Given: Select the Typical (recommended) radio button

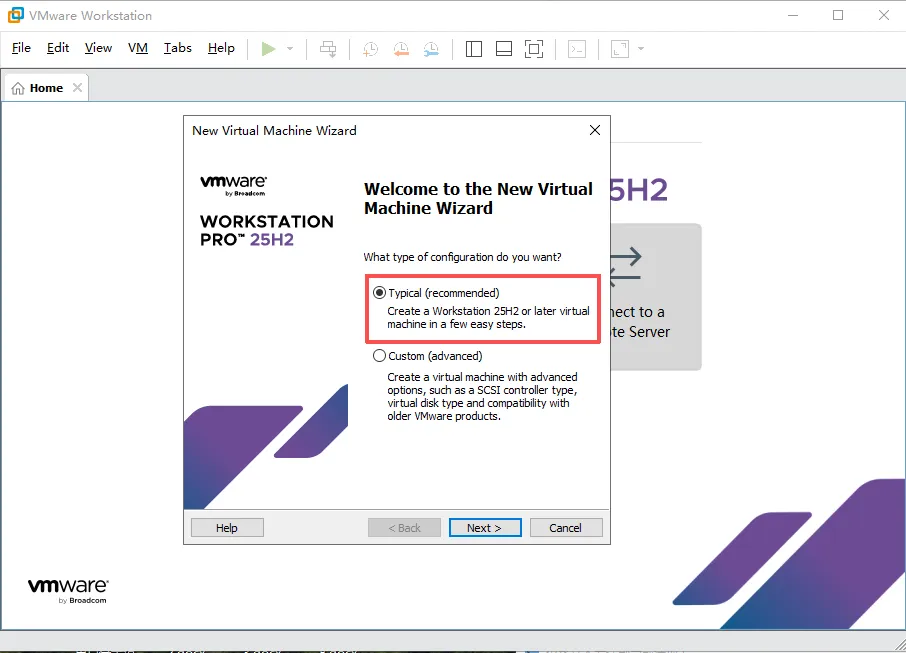Looking at the screenshot, I should click(379, 293).
